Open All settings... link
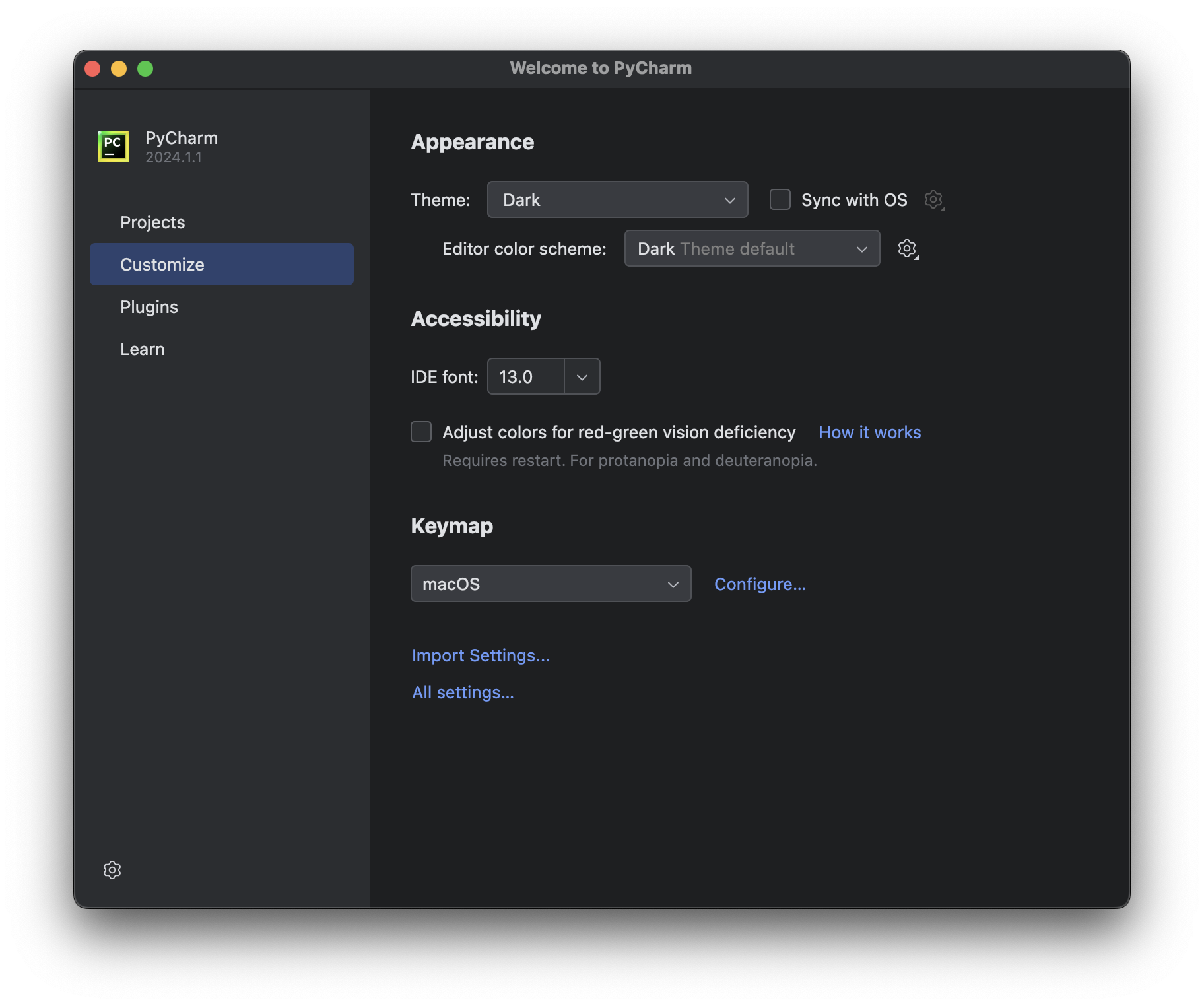The image size is (1204, 1006). [463, 692]
